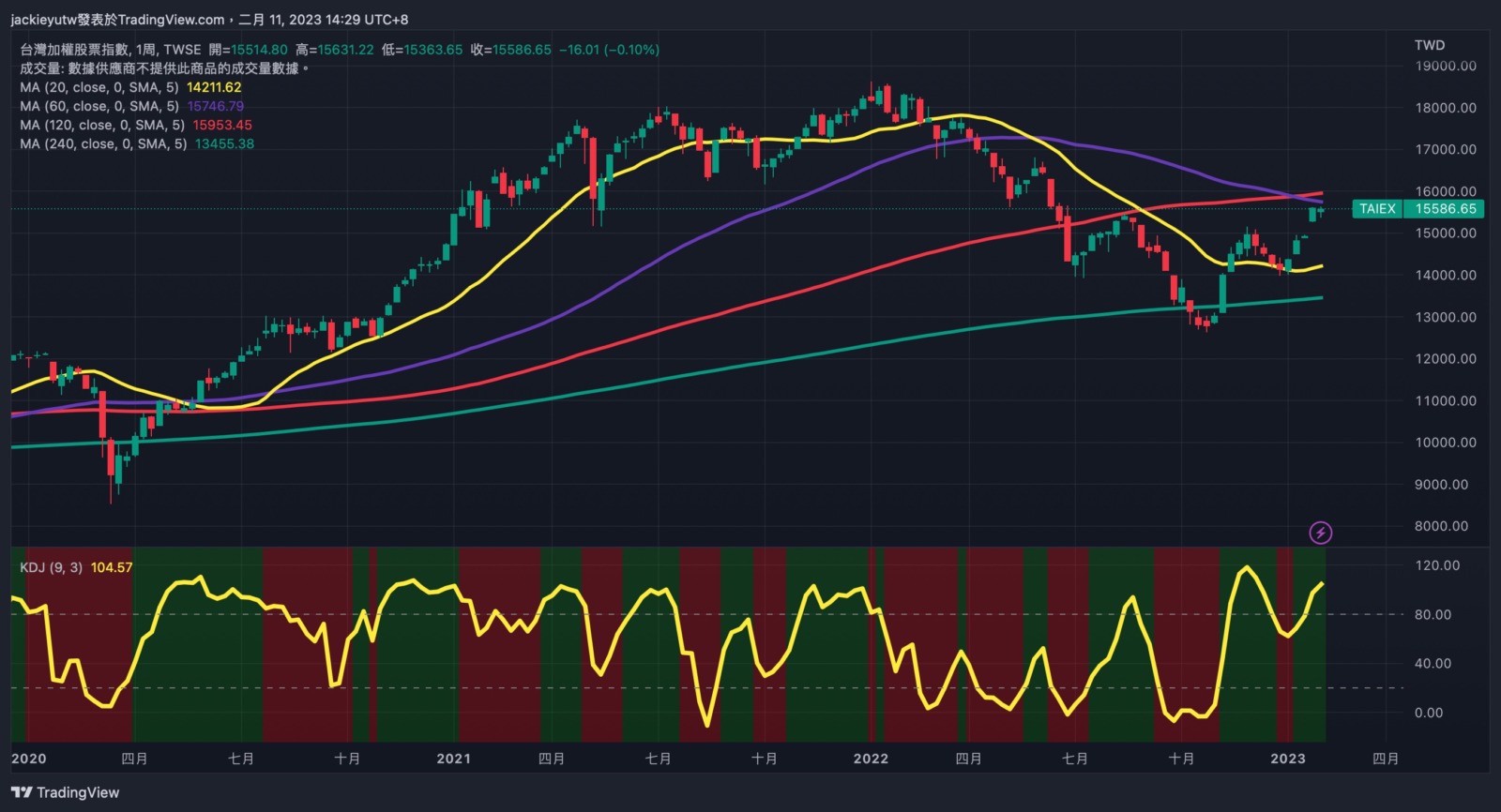Image resolution: width=1501 pixels, height=812 pixels.
Task: Click the 2022 label on time axis
Action: point(871,759)
